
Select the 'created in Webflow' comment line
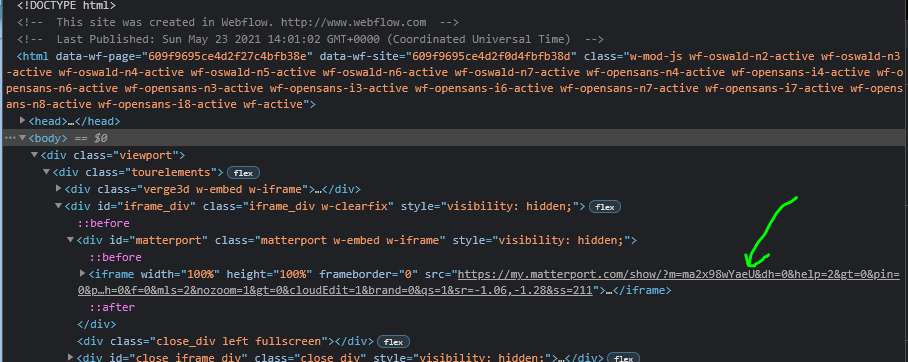click(x=238, y=23)
